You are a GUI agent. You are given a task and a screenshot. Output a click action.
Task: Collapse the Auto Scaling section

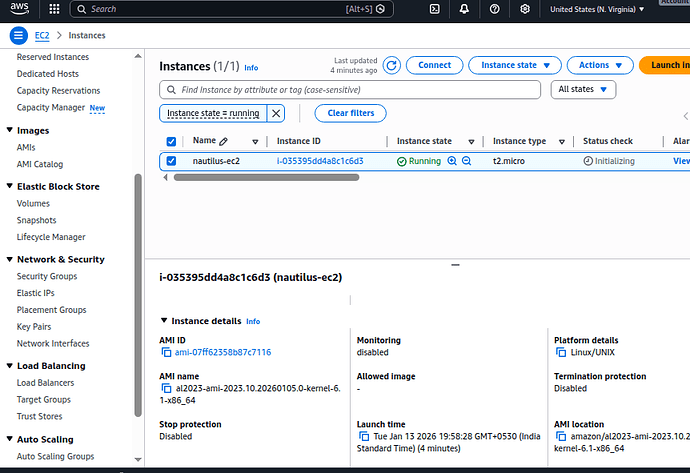(10, 439)
